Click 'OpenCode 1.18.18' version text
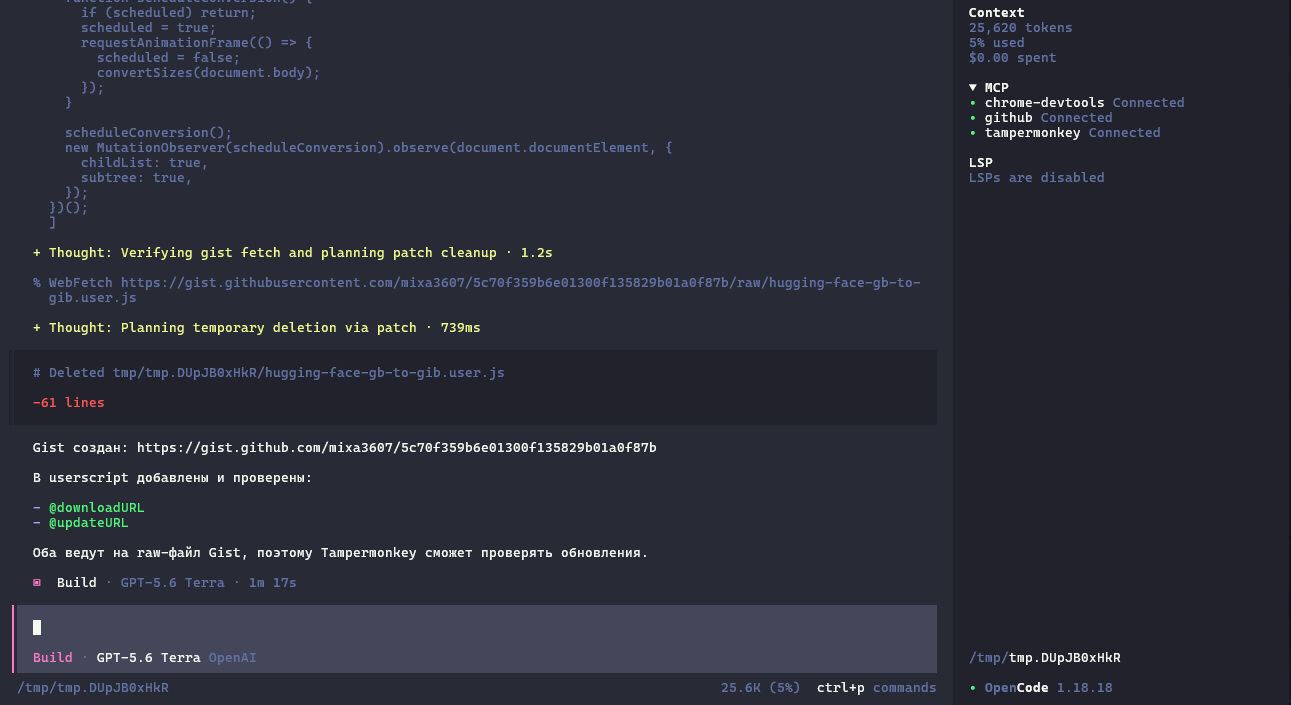This screenshot has height=705, width=1291. [x=1049, y=688]
